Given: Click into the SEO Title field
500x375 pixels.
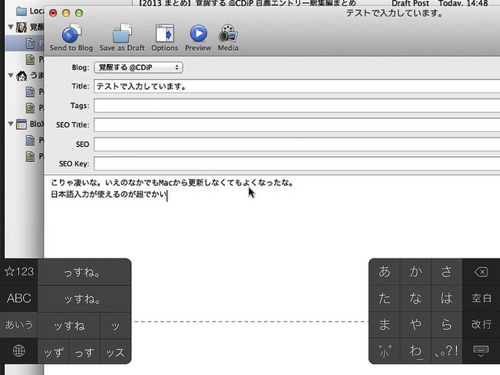Looking at the screenshot, I should pyautogui.click(x=297, y=125).
